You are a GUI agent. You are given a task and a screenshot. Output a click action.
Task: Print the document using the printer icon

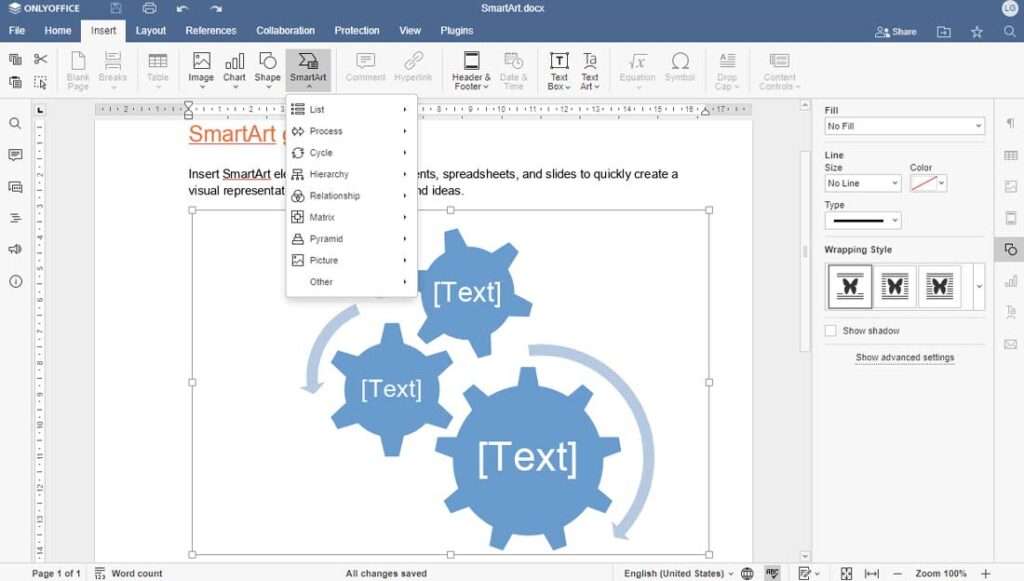click(150, 8)
